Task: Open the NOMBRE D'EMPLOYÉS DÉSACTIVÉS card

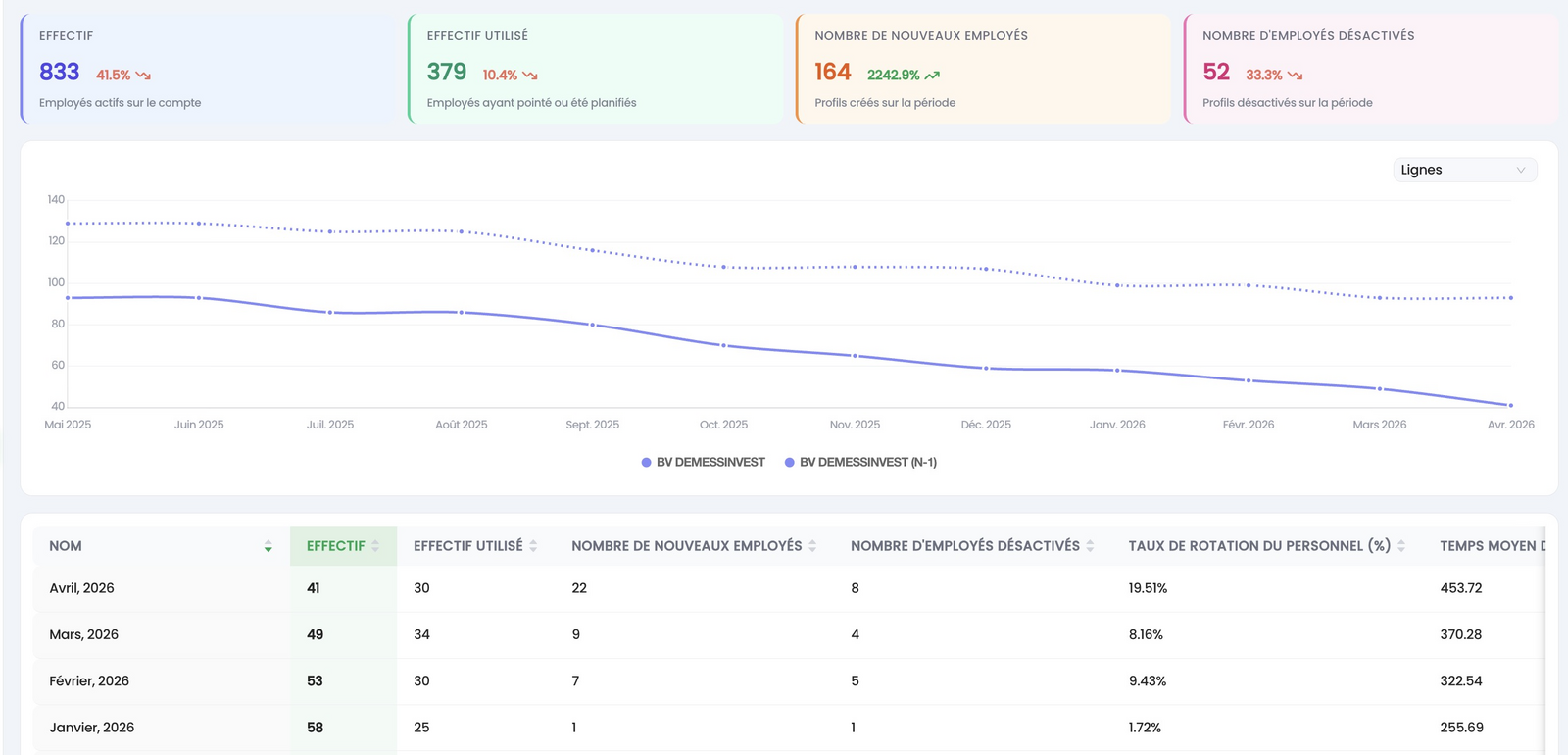Action: (x=1370, y=69)
